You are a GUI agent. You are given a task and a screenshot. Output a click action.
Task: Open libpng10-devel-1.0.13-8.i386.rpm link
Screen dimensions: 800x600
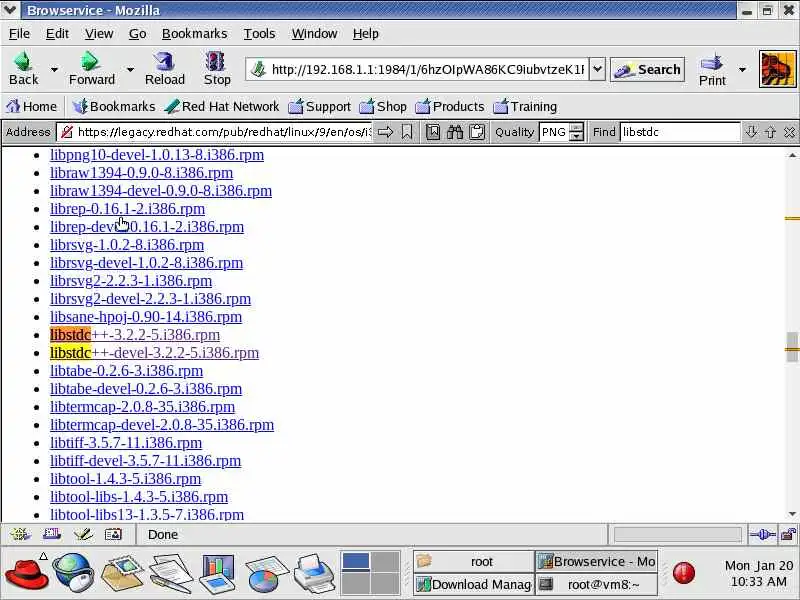(x=157, y=155)
